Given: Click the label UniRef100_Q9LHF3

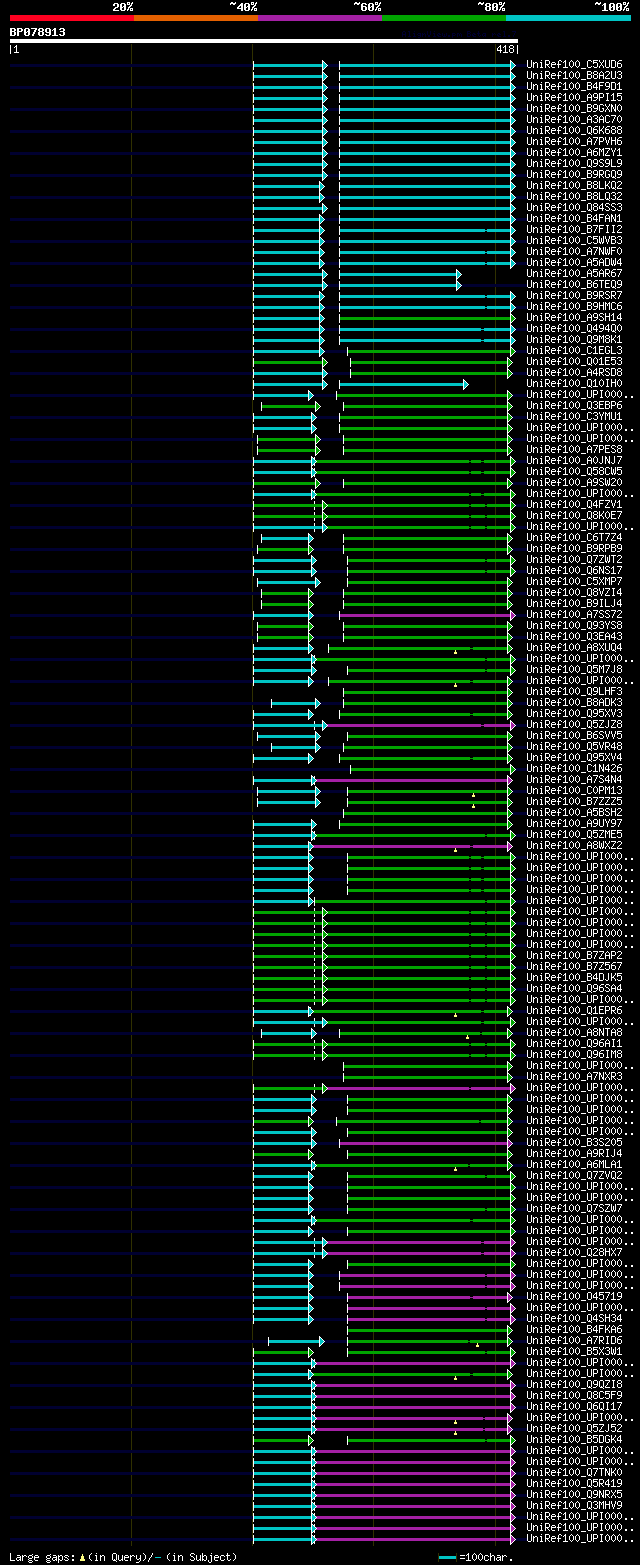Looking at the screenshot, I should coord(574,691).
